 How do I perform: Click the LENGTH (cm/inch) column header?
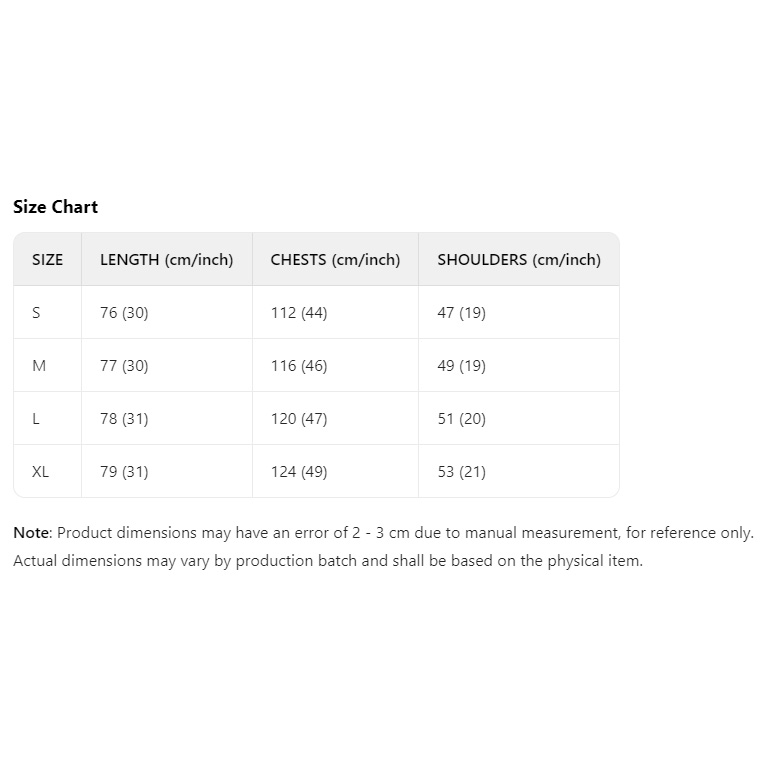[166, 260]
